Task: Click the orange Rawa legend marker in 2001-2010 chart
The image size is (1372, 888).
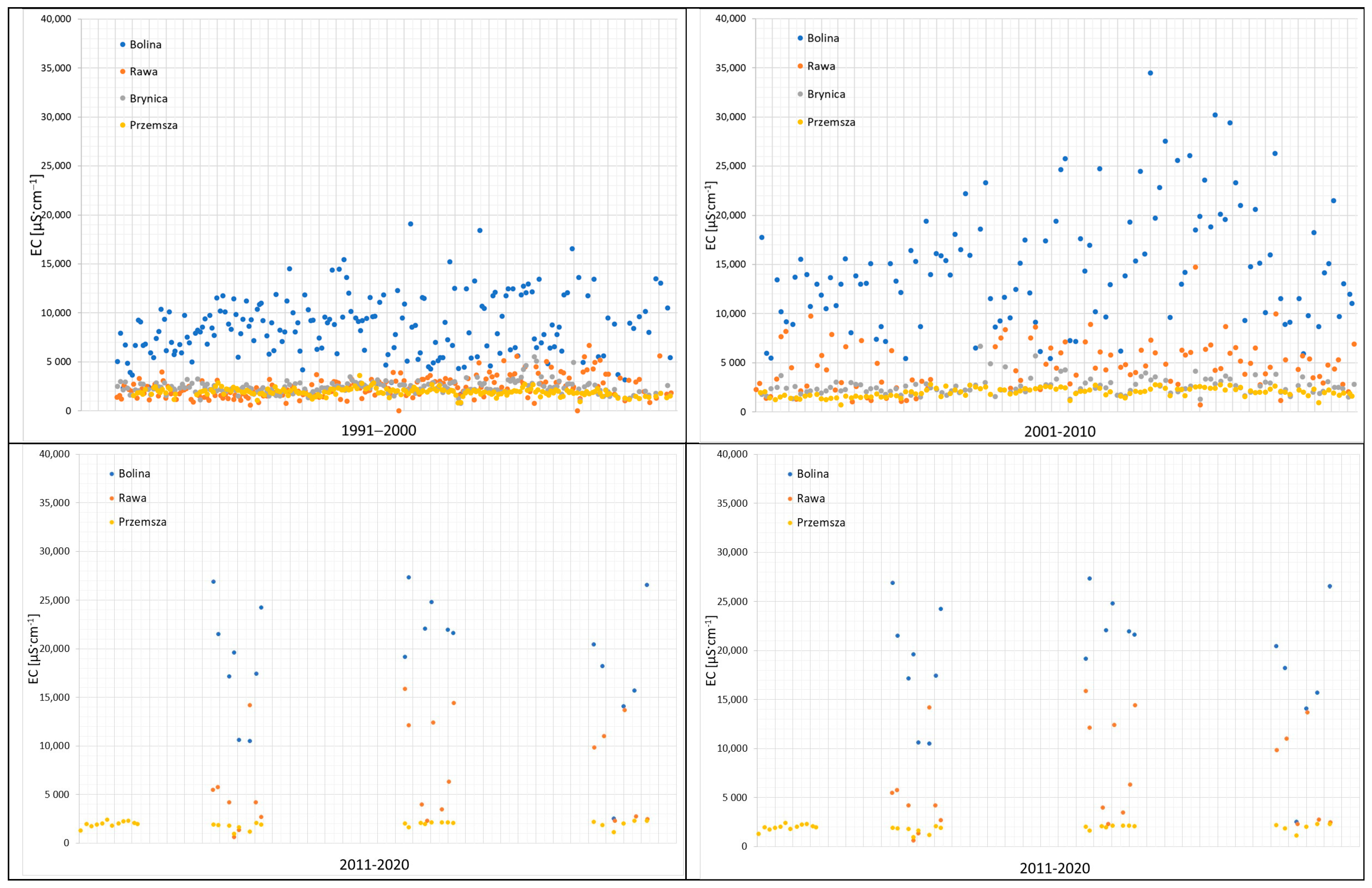Action: tap(800, 66)
